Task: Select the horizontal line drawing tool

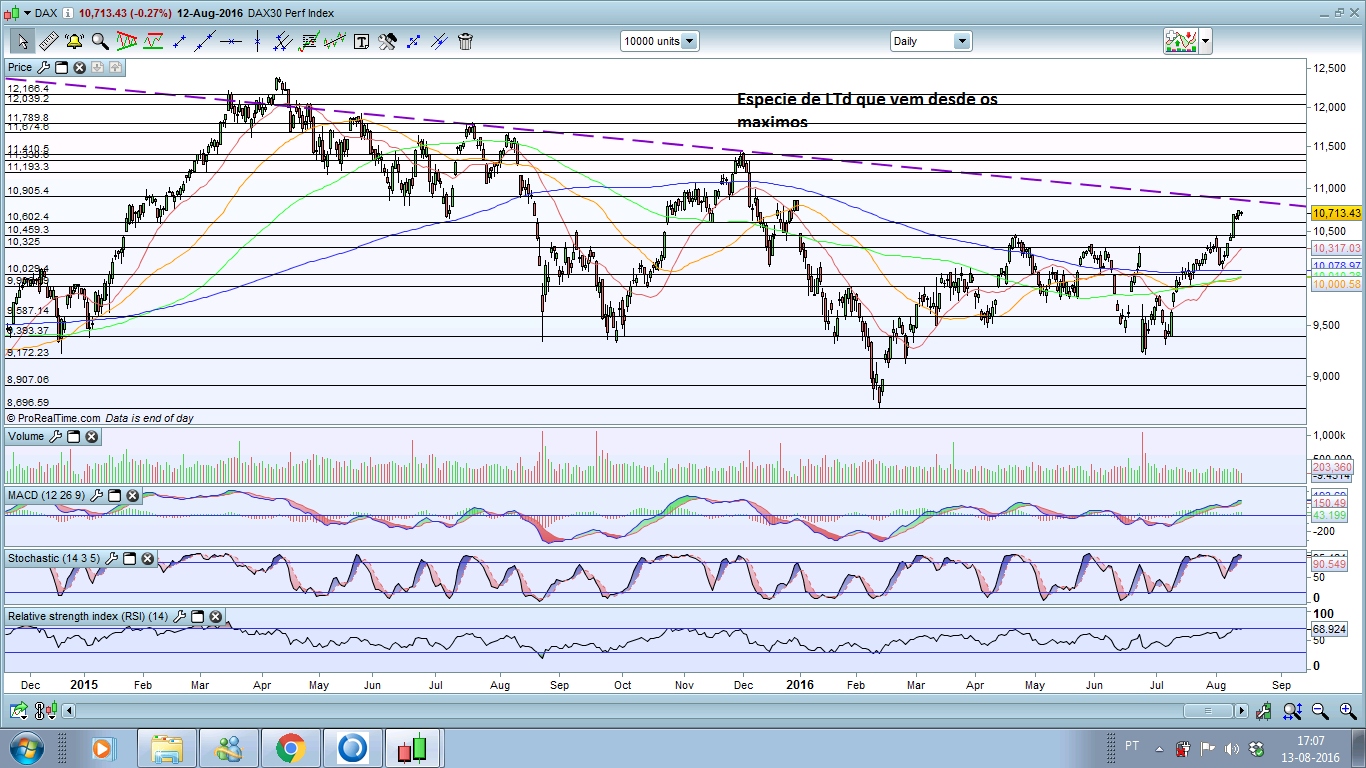Action: pos(231,41)
